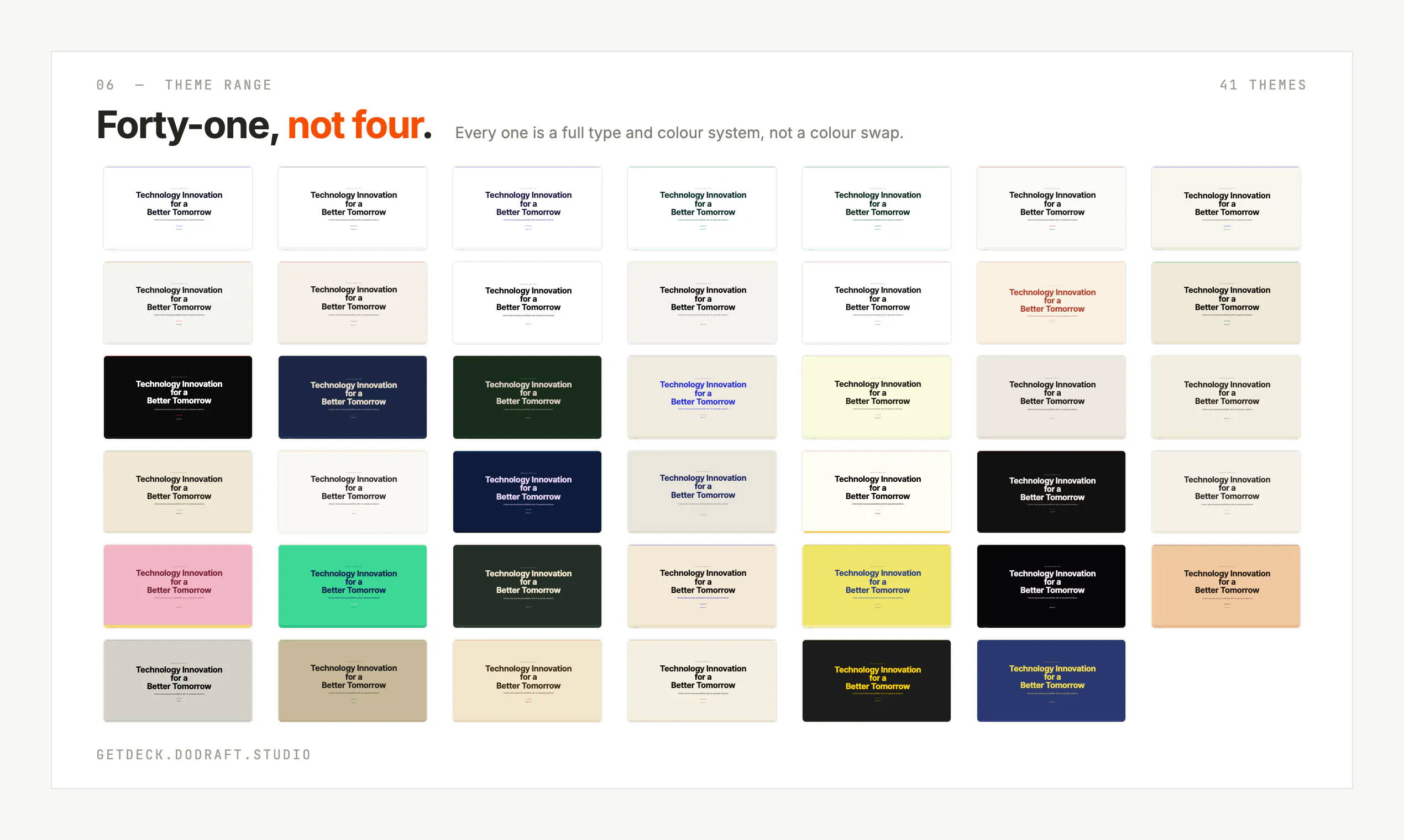Viewport: 1404px width, 840px height.
Task: Select the mint green theme thumbnail
Action: tap(352, 586)
